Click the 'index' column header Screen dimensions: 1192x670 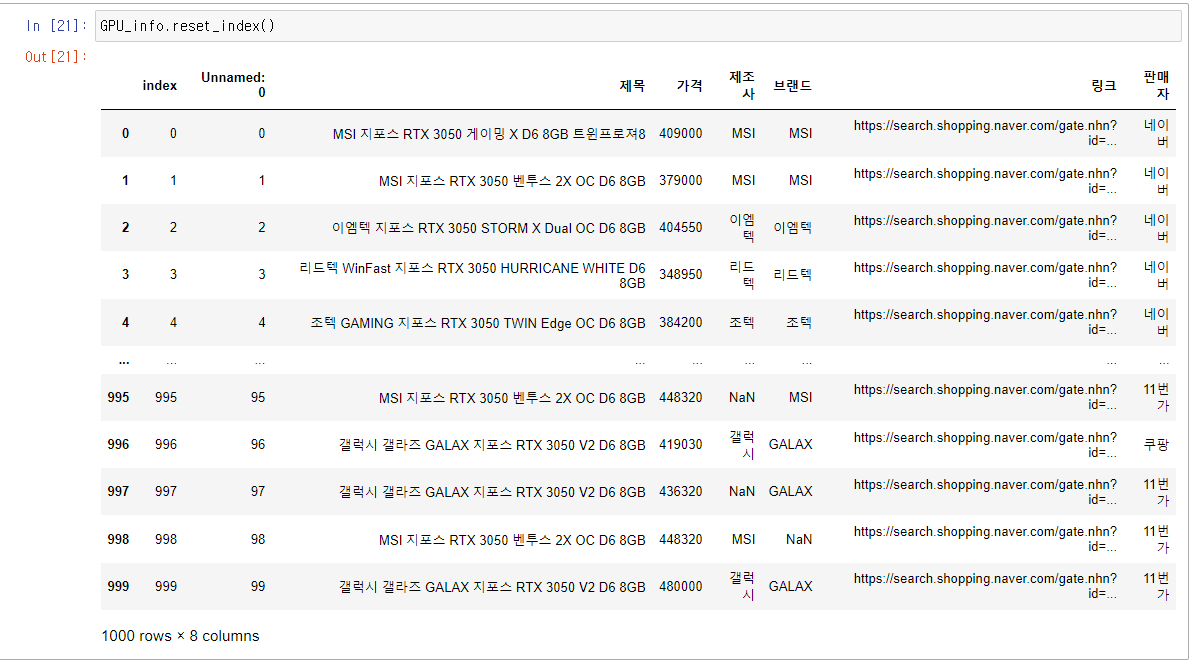pyautogui.click(x=160, y=85)
